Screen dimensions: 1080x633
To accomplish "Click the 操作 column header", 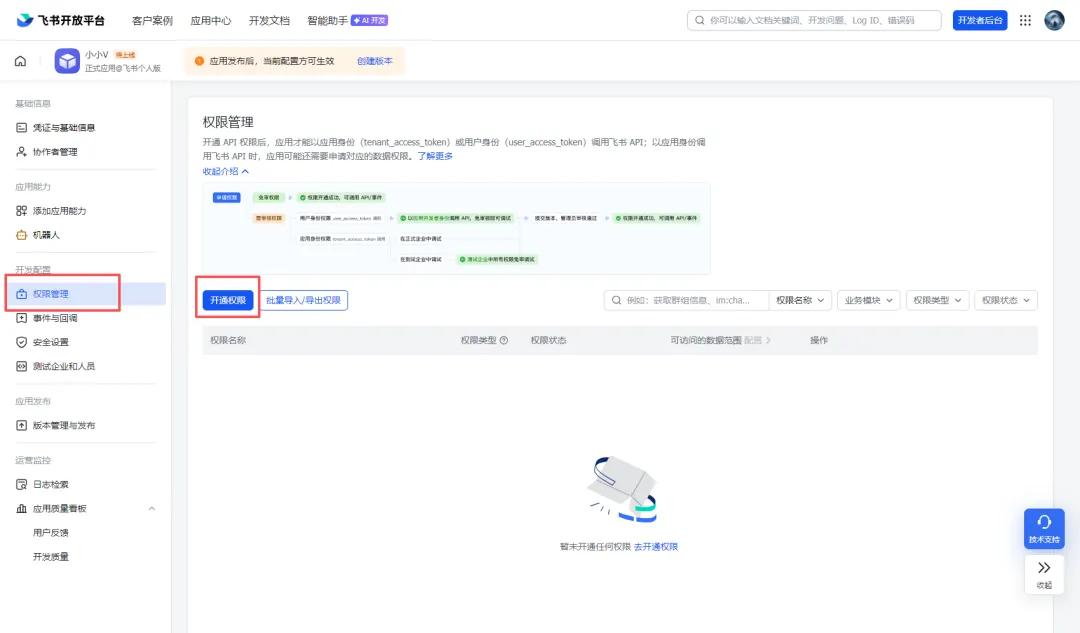I will point(819,340).
